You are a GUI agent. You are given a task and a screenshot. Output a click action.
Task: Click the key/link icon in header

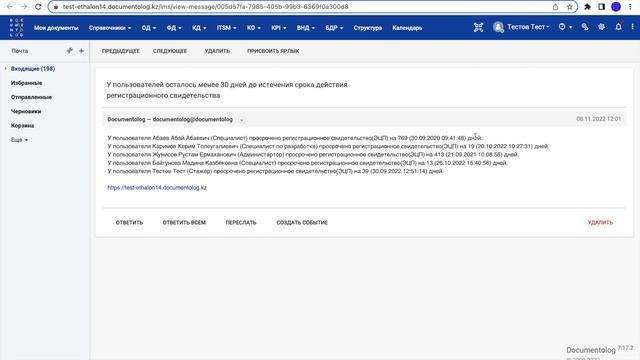pos(585,27)
